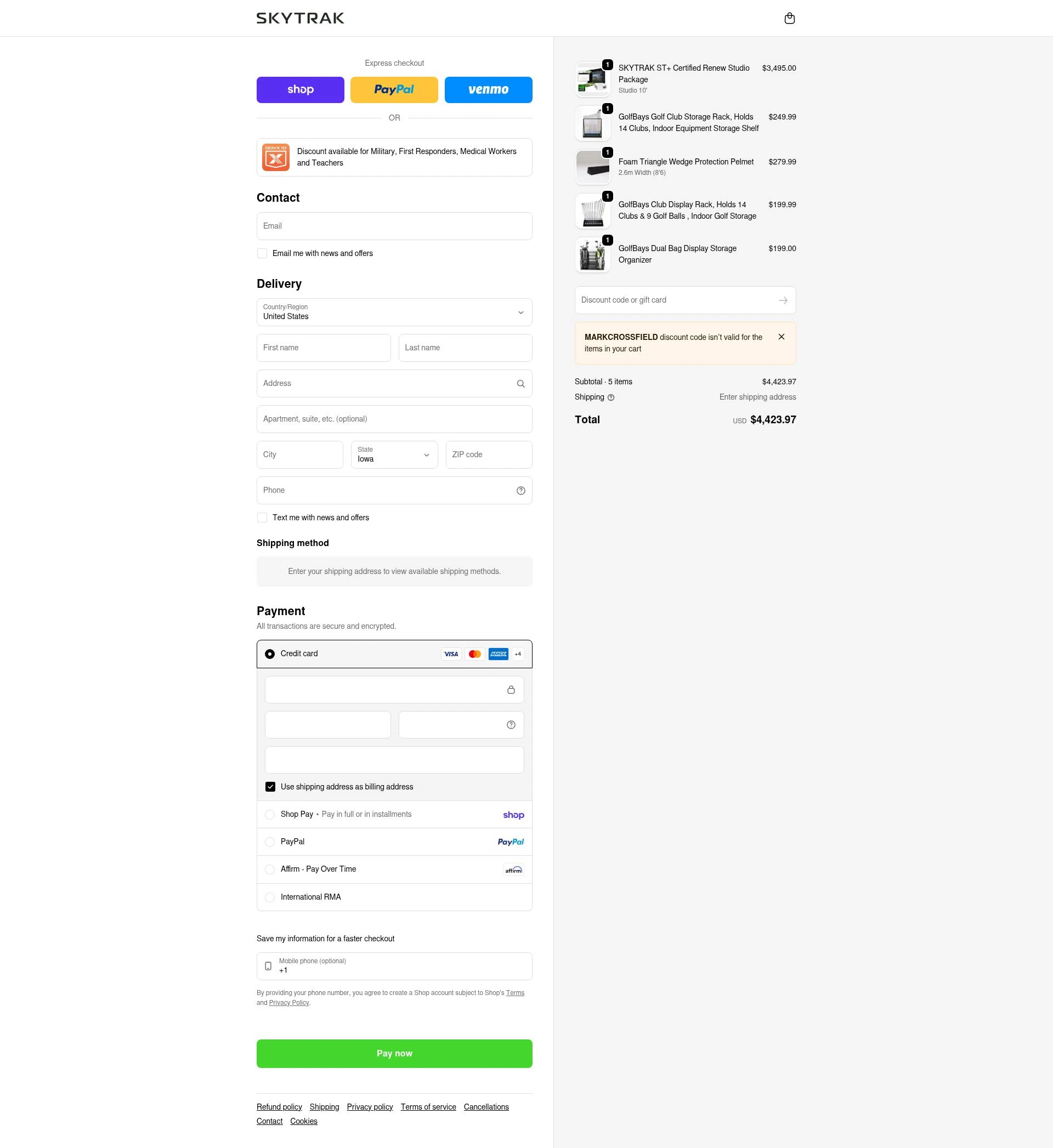Click the Email input field
The width and height of the screenshot is (1053, 1148).
coord(394,226)
